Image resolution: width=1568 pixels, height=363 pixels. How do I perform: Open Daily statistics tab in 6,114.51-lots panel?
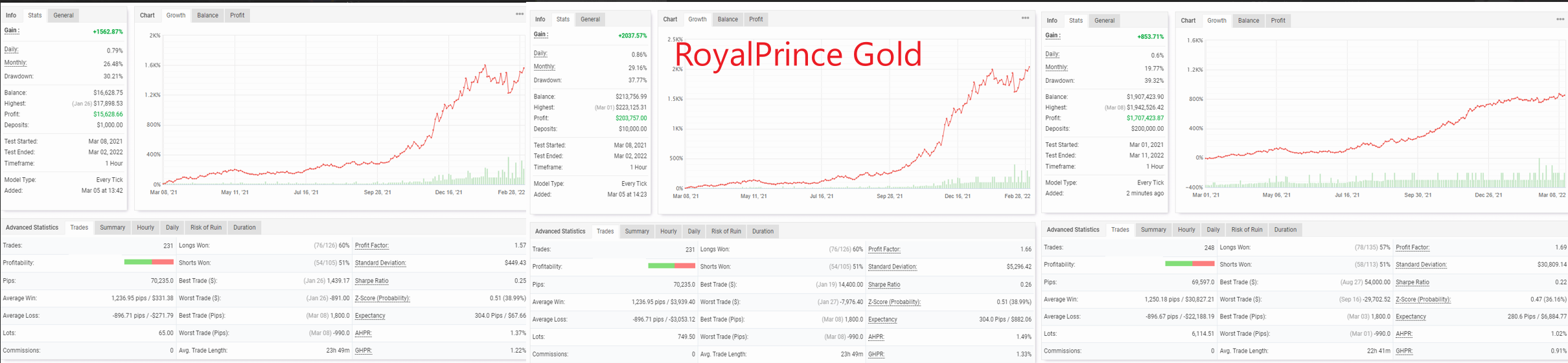click(1213, 229)
